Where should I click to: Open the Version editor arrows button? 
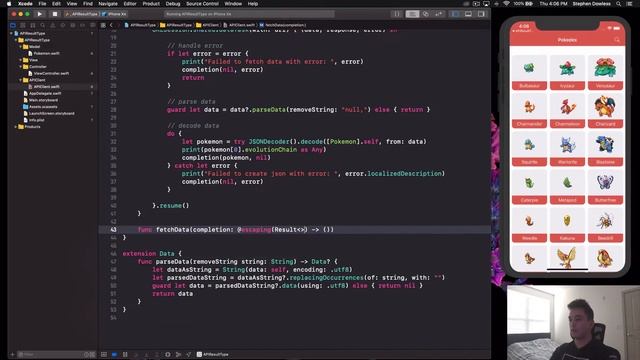click(439, 14)
